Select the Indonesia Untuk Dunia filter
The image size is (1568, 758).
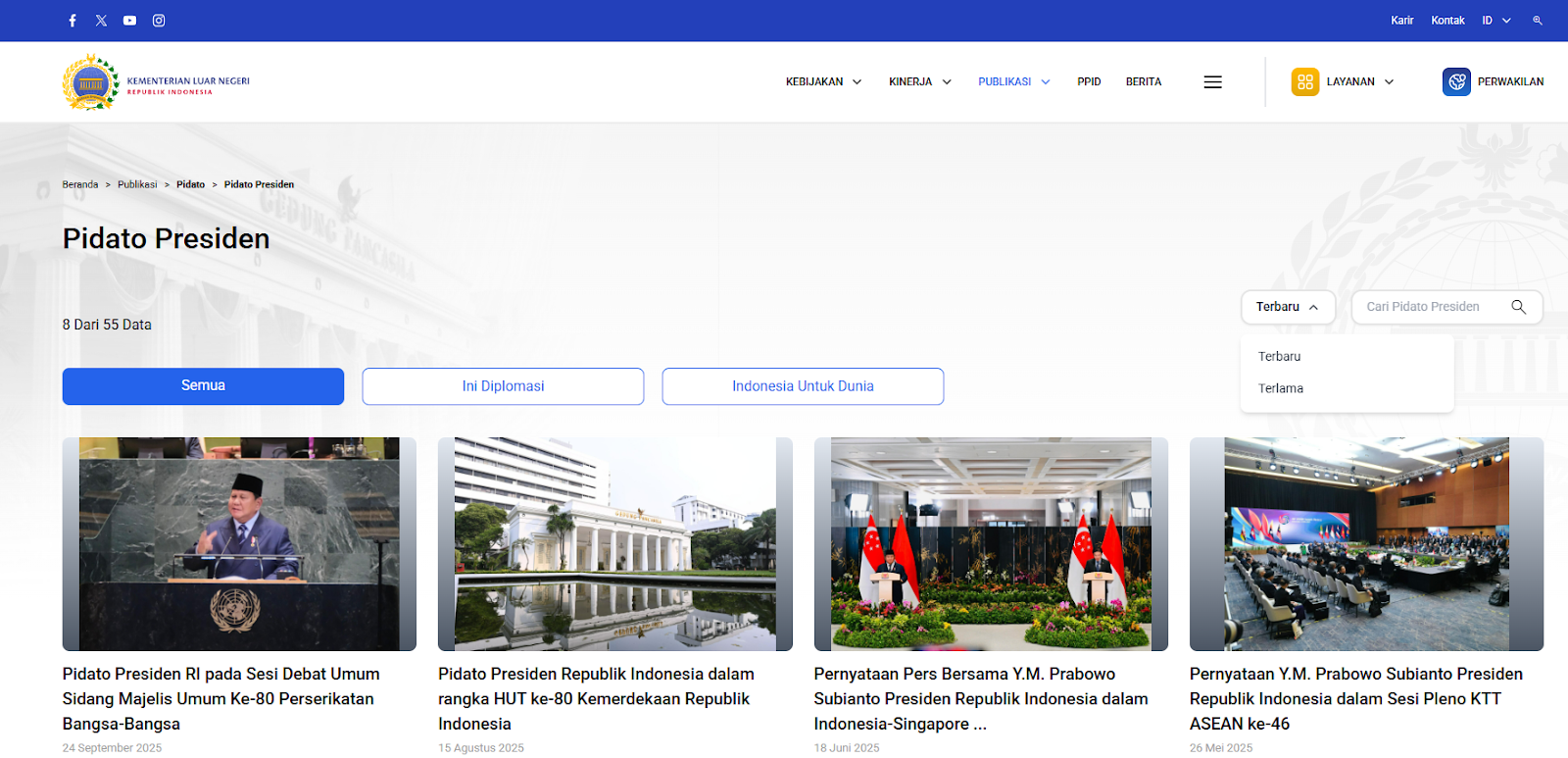pos(803,386)
